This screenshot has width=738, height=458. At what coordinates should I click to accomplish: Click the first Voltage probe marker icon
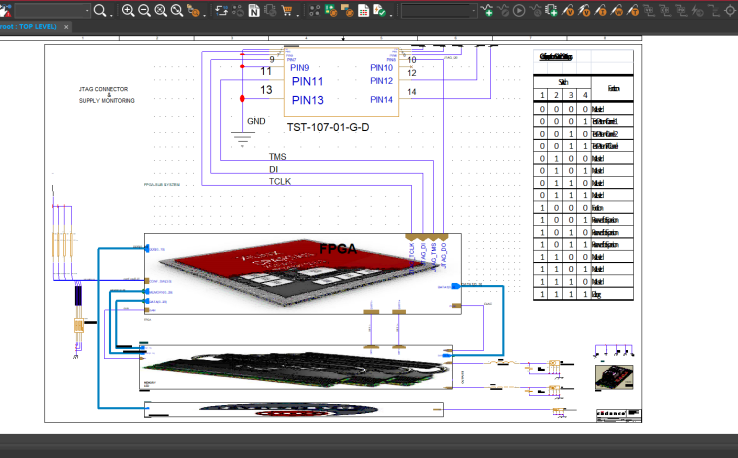[x=568, y=10]
